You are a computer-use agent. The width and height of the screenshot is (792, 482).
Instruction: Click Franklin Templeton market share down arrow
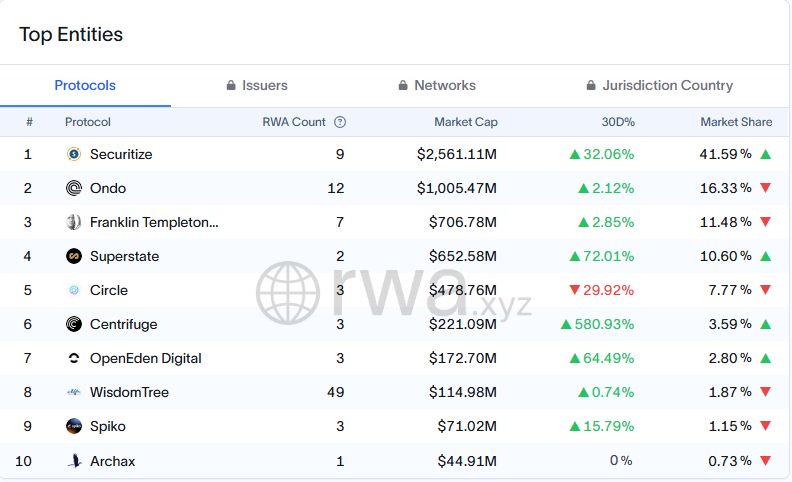coord(766,222)
